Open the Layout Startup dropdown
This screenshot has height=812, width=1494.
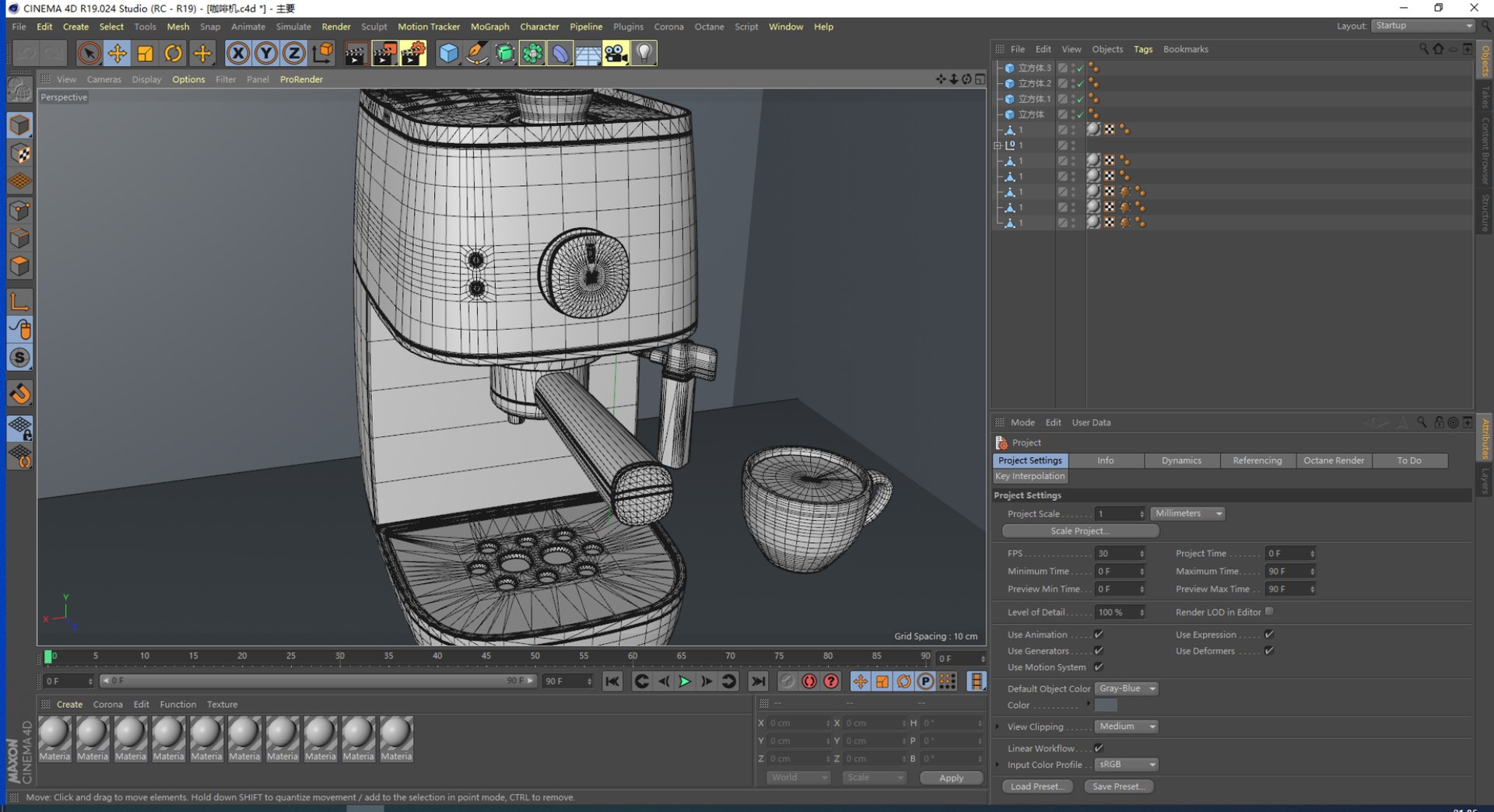pos(1423,26)
